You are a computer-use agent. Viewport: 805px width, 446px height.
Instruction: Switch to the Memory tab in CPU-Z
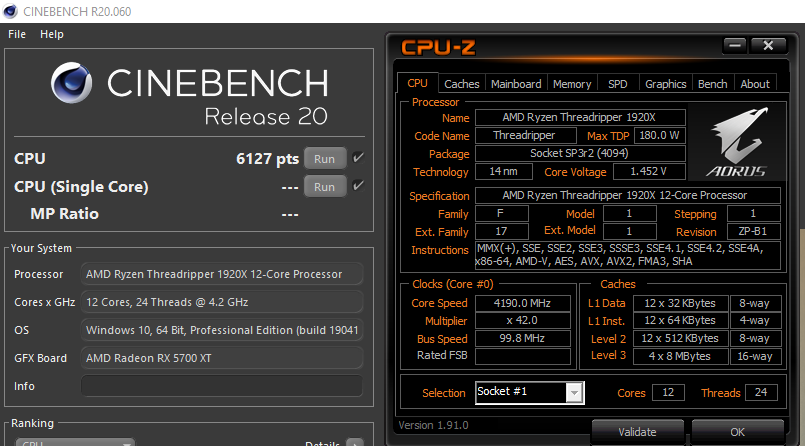coord(572,84)
